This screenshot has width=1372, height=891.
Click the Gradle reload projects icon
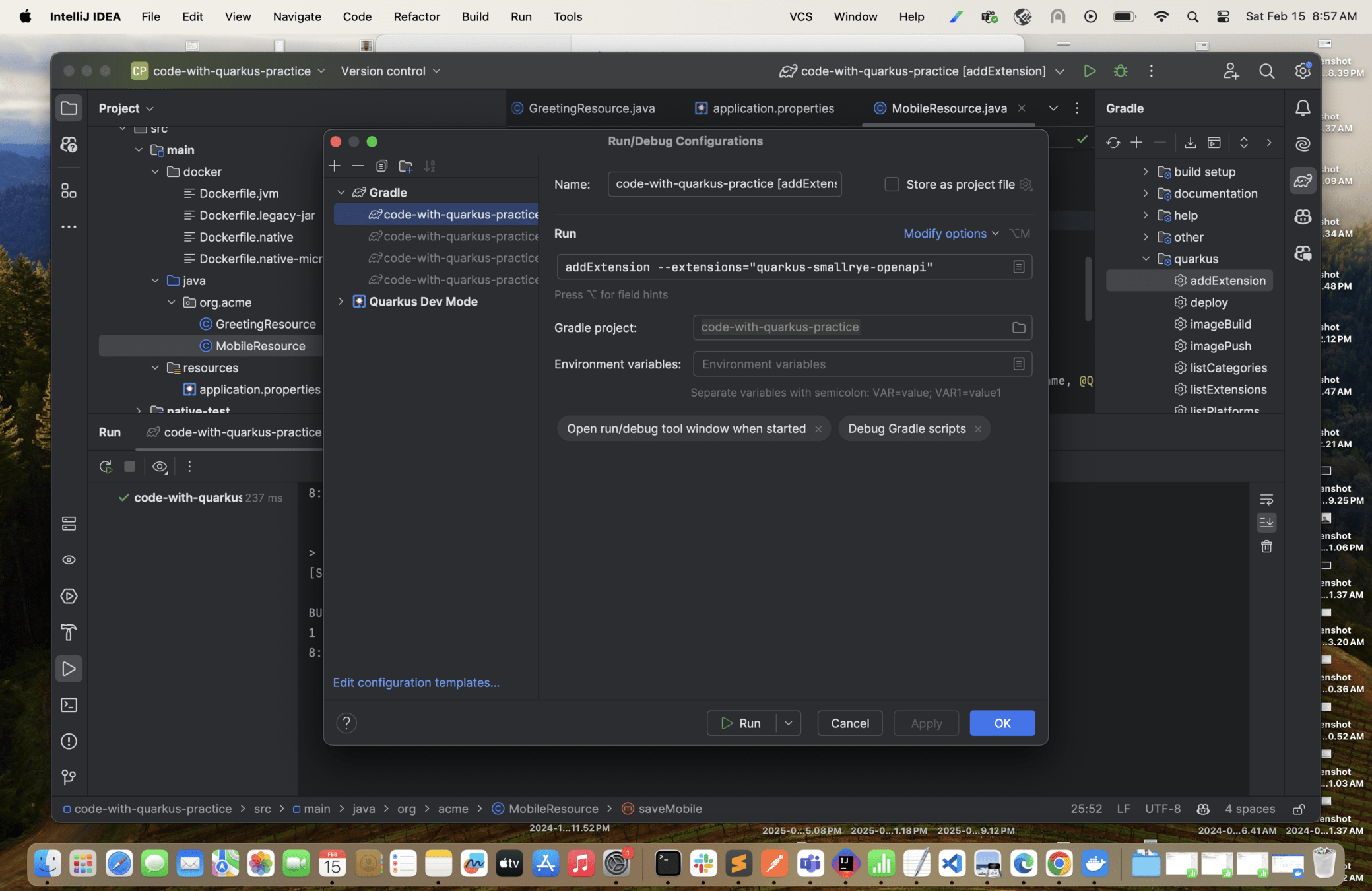coord(1113,143)
